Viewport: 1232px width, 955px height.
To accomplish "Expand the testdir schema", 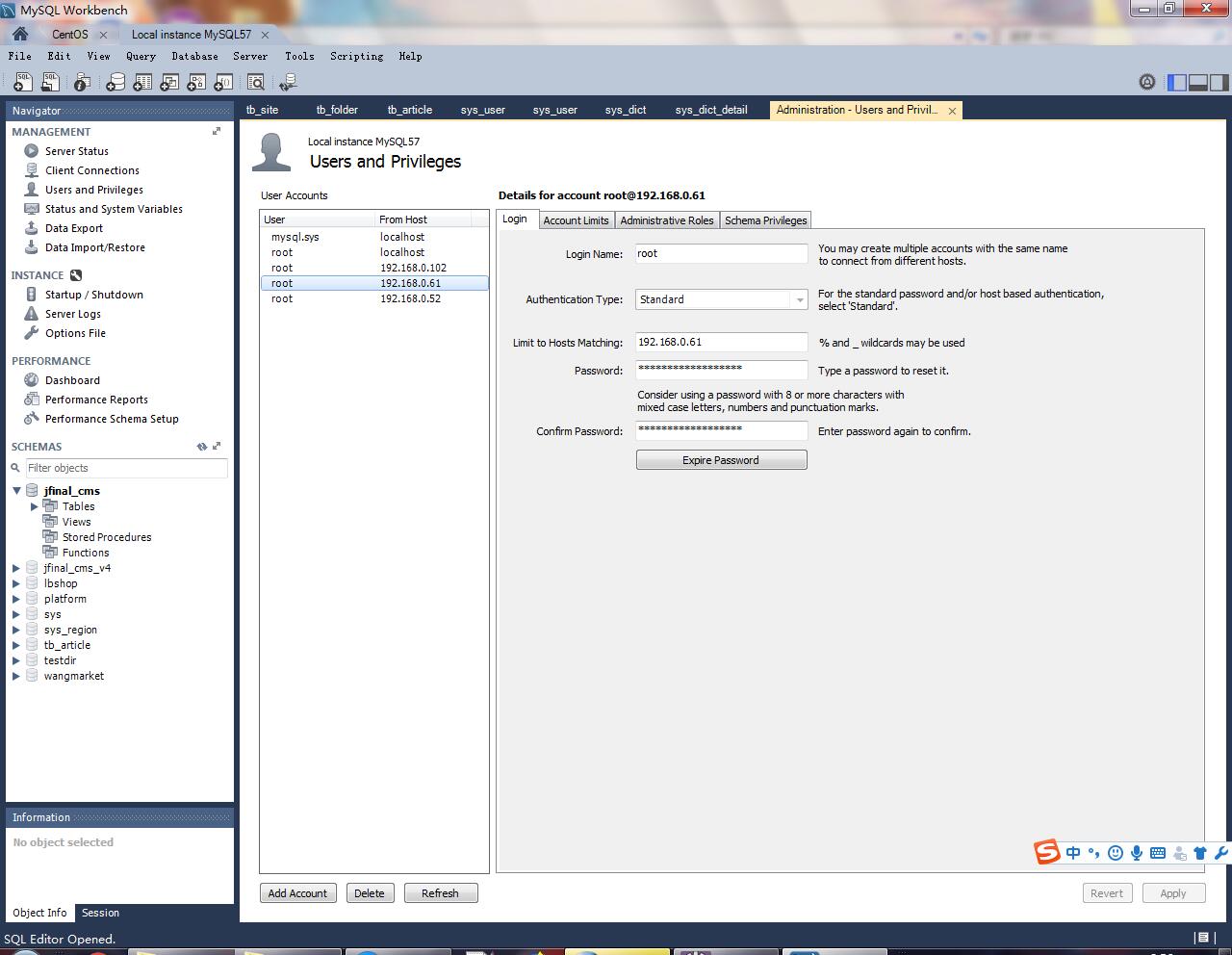I will (16, 660).
